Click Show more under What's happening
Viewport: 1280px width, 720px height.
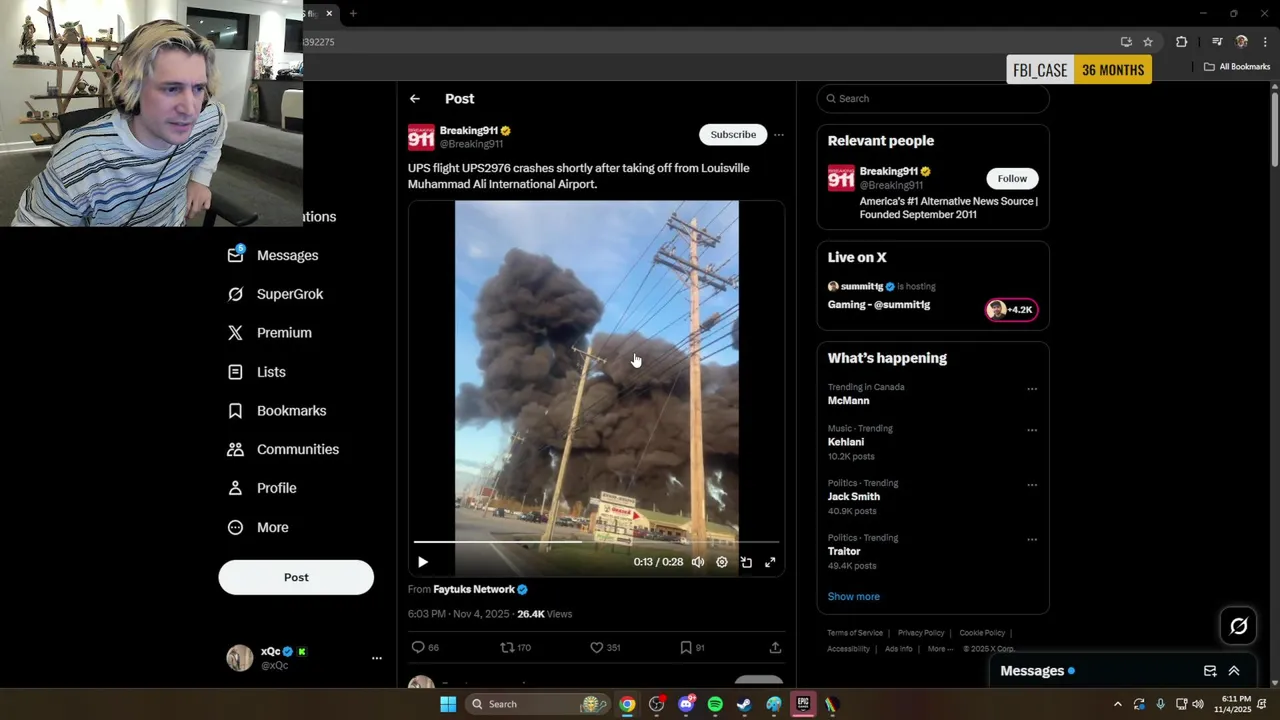coord(854,596)
